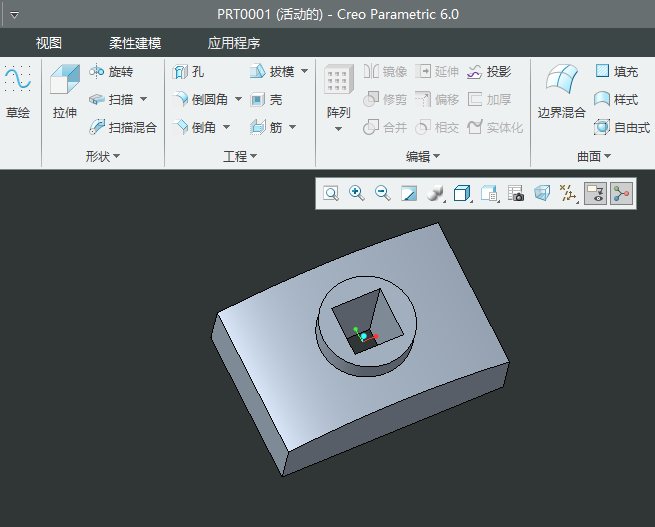Switch to the View (视图) tab
Image resolution: width=655 pixels, height=527 pixels.
(x=49, y=43)
